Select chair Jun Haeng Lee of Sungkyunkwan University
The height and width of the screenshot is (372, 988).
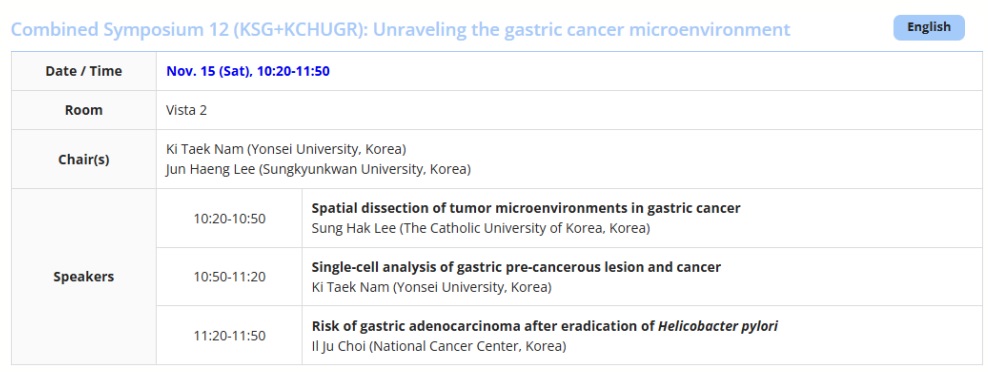click(x=318, y=169)
